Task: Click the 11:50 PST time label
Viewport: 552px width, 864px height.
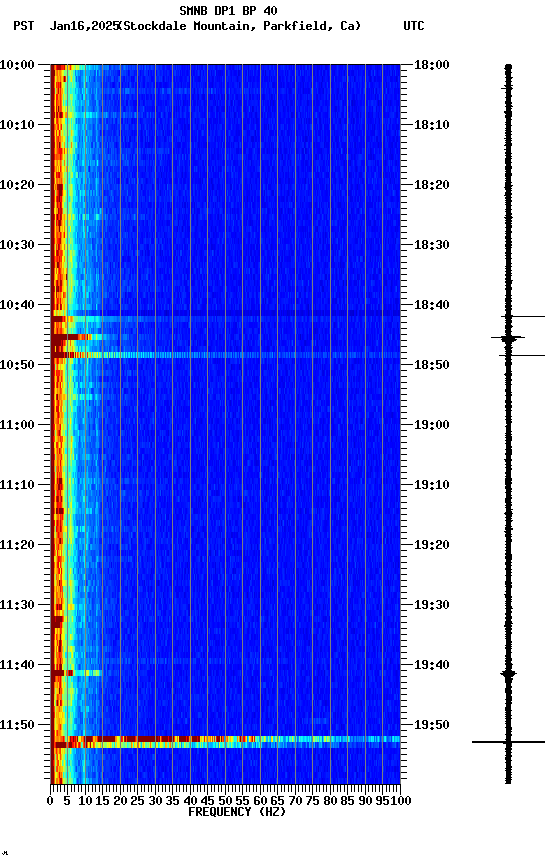Action: tap(17, 726)
